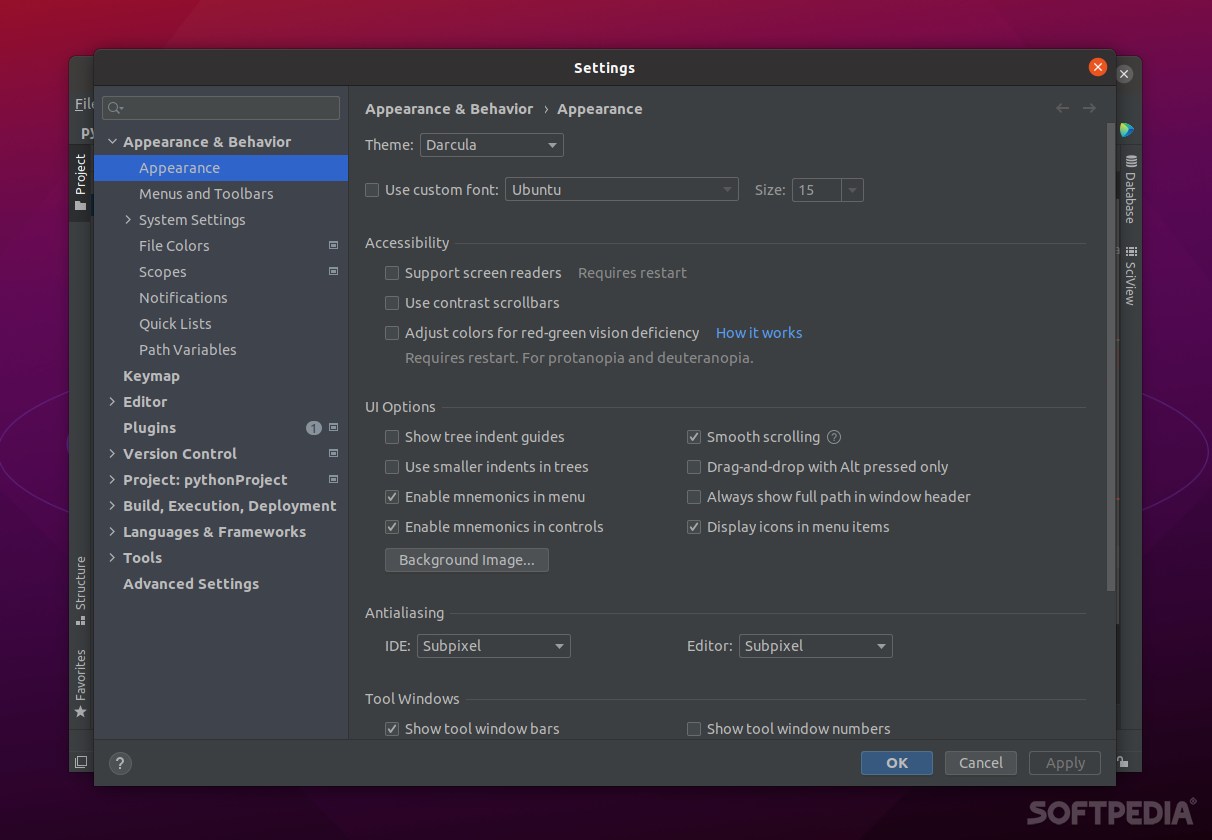Viewport: 1212px width, 840px height.
Task: Click the help question mark button
Action: (x=120, y=763)
